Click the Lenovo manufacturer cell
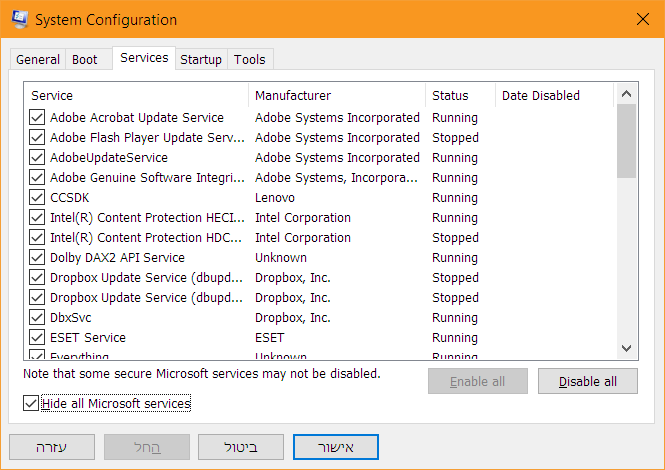The height and width of the screenshot is (470, 665). click(275, 198)
